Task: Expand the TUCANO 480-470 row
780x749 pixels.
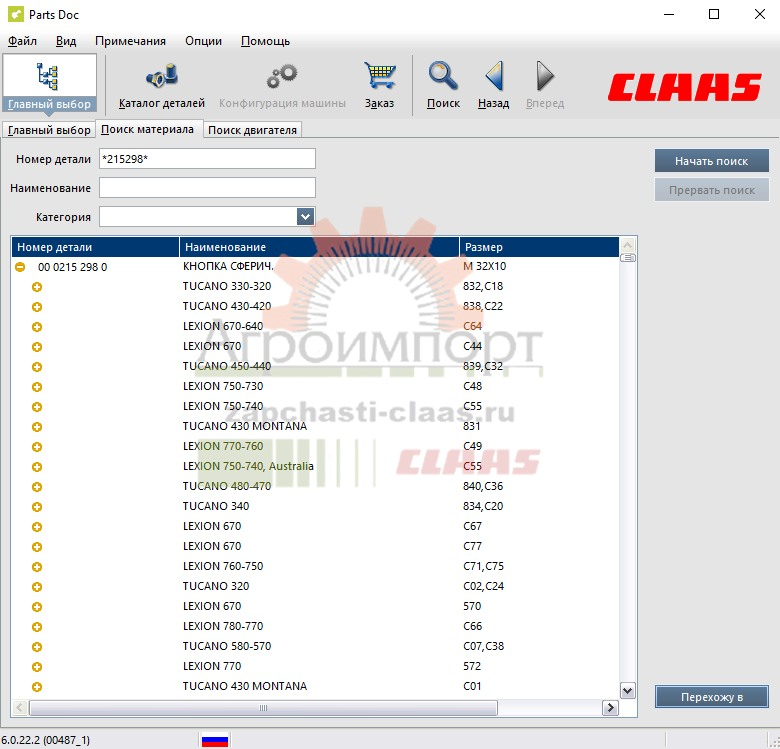Action: click(x=37, y=487)
